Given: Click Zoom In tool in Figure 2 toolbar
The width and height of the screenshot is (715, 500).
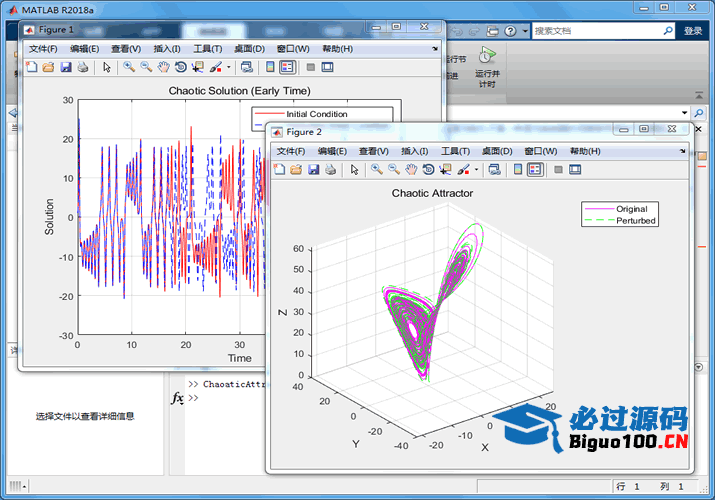Looking at the screenshot, I should 377,170.
